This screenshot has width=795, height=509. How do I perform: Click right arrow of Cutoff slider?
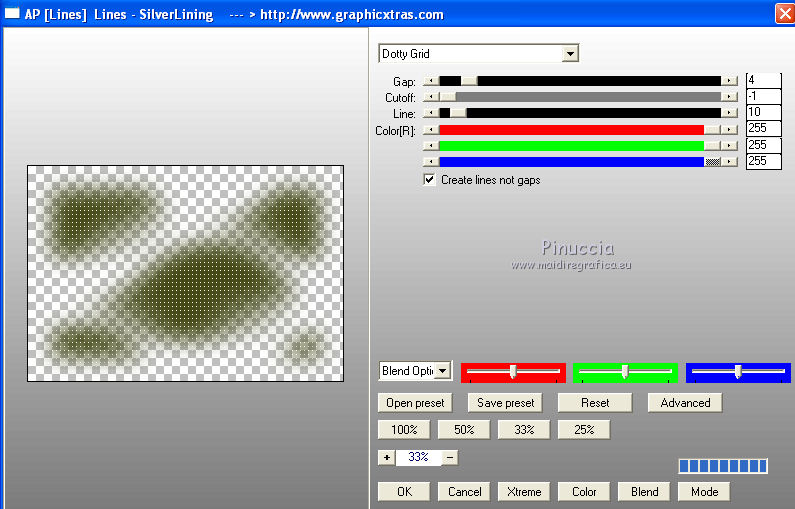click(x=729, y=97)
